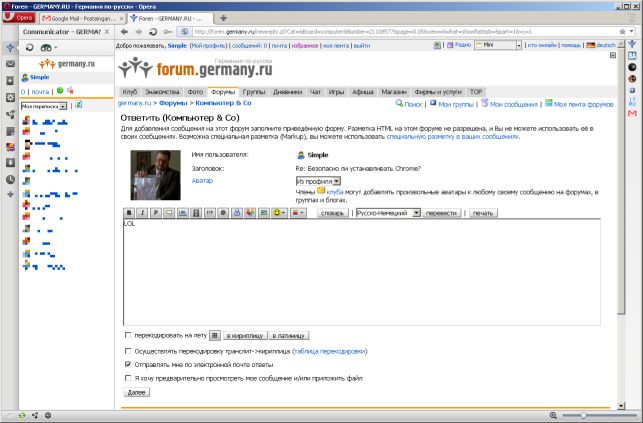
Task: Open the Mini radio dropdown
Action: click(498, 45)
